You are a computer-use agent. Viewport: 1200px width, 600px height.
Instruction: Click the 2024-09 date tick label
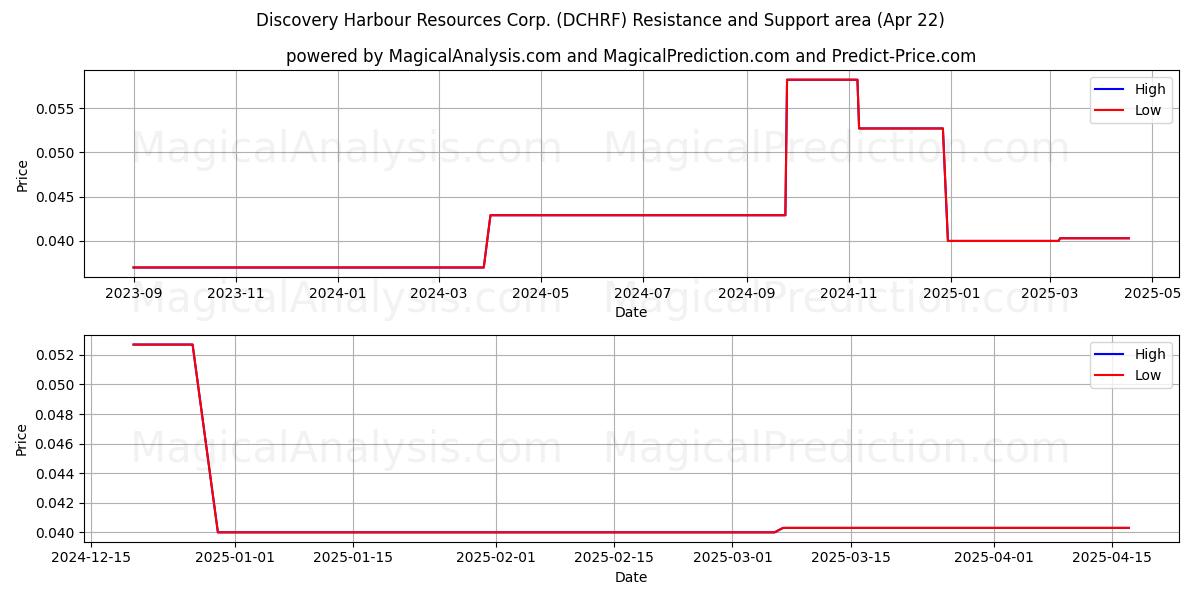click(746, 294)
